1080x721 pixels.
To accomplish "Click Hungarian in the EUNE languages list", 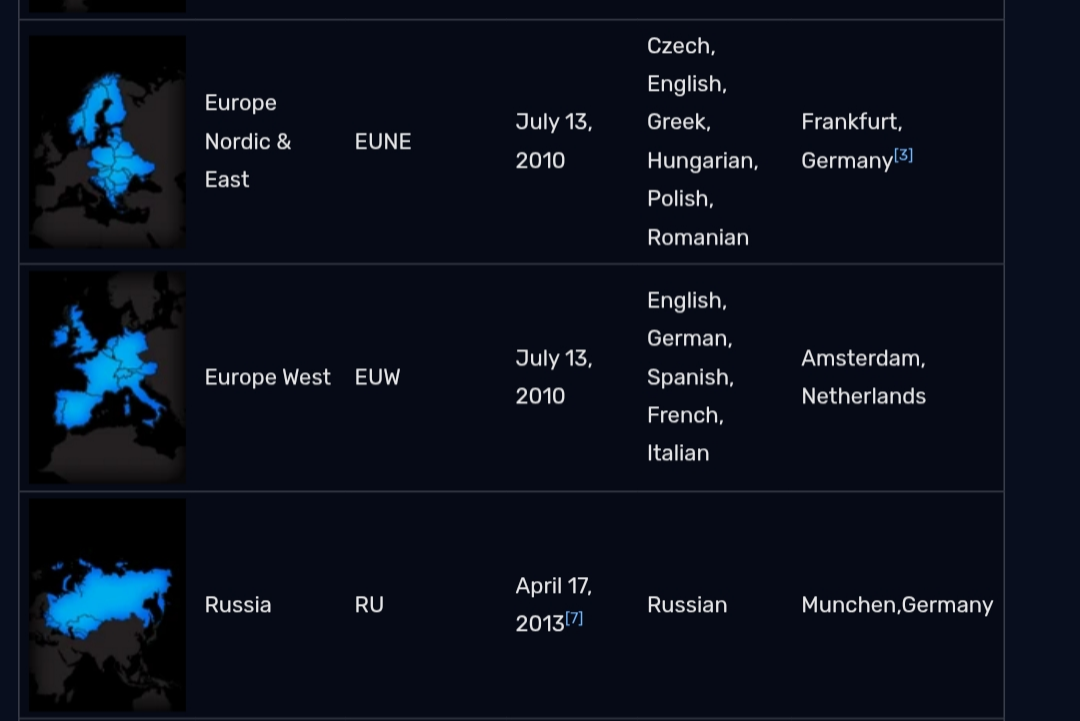I will tap(702, 160).
